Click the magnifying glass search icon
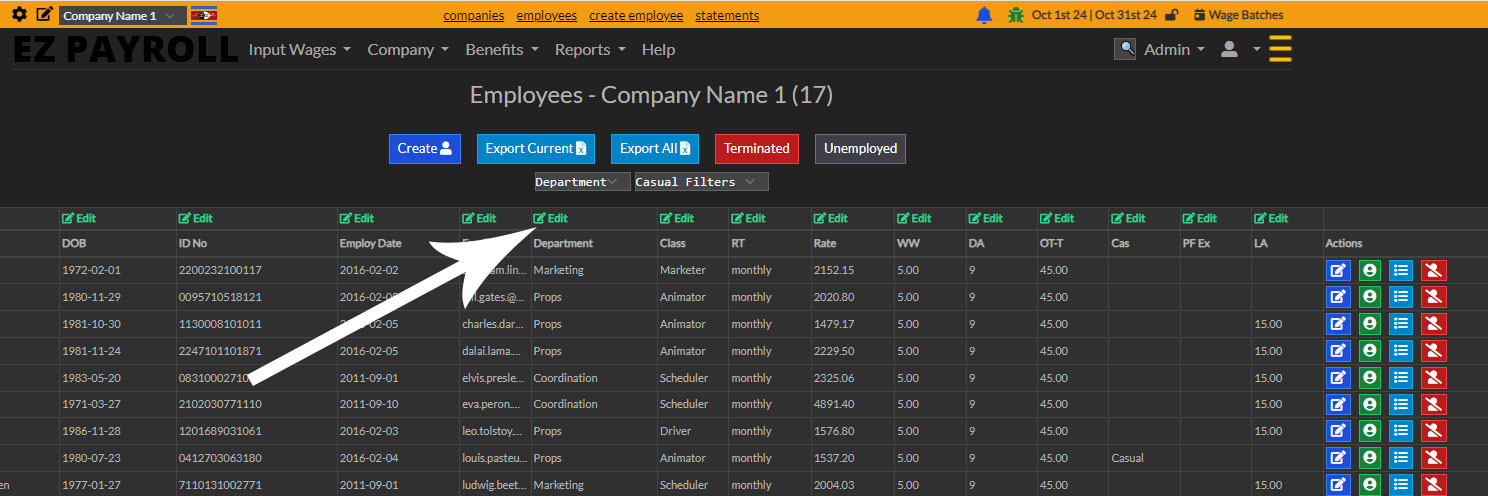This screenshot has width=1488, height=496. point(1125,49)
